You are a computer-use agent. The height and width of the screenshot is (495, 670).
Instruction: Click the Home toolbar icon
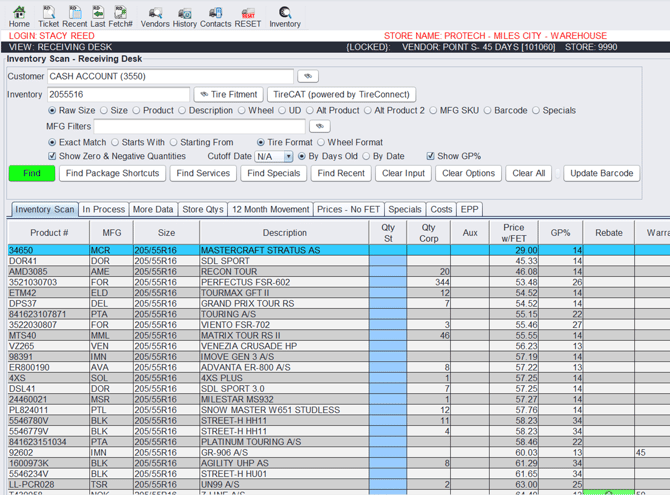point(18,14)
